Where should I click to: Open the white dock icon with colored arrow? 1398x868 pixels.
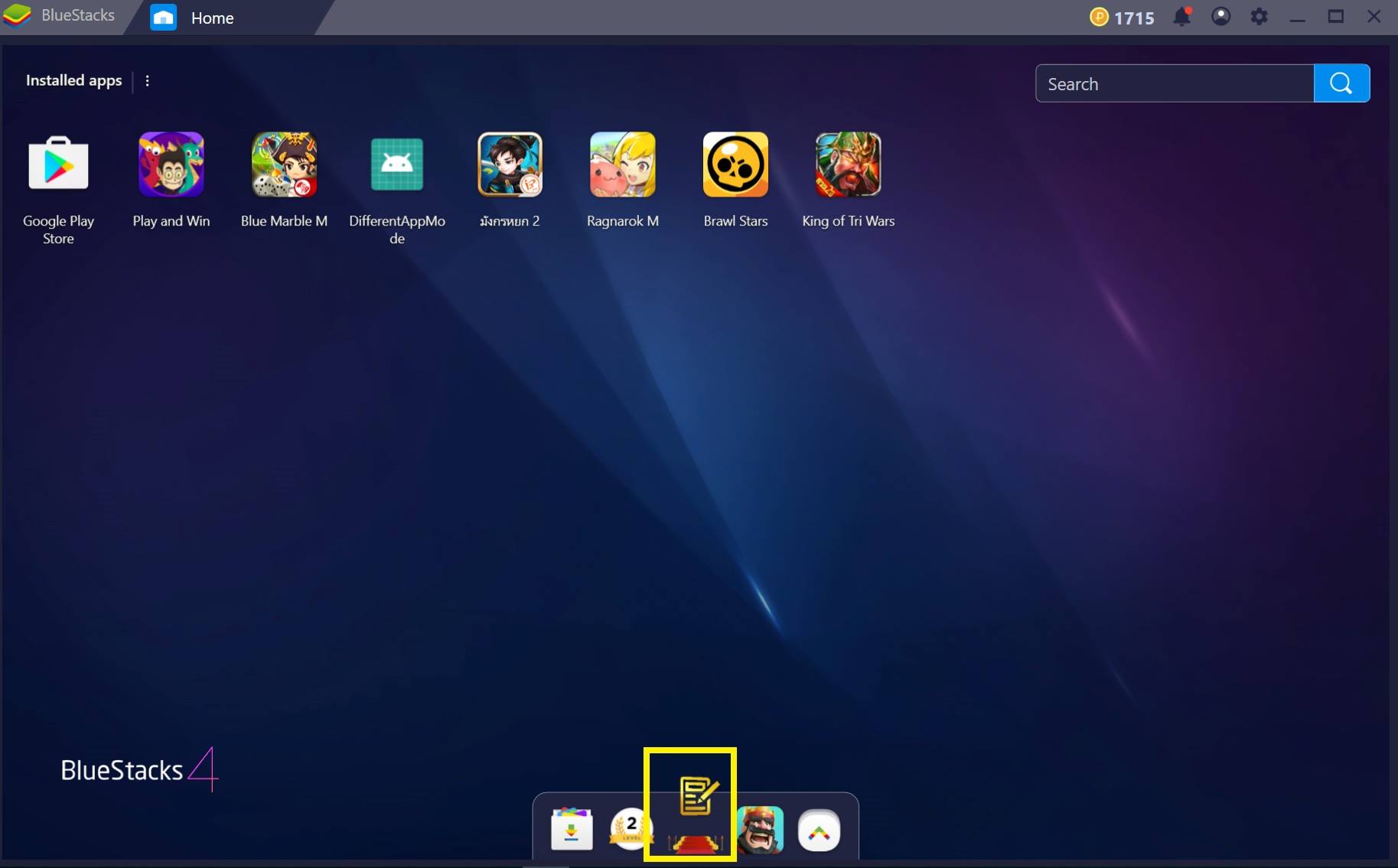[819, 830]
